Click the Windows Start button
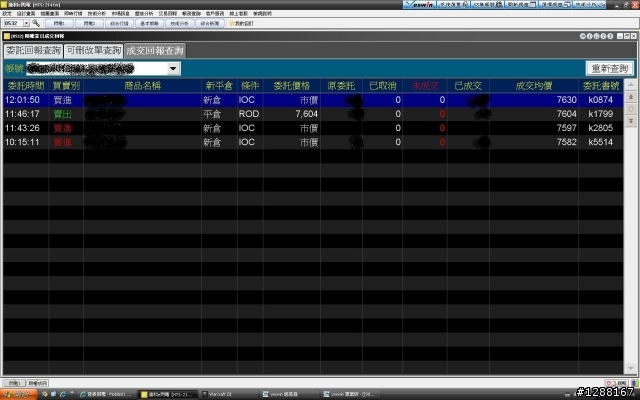The image size is (640, 400). coord(19,394)
